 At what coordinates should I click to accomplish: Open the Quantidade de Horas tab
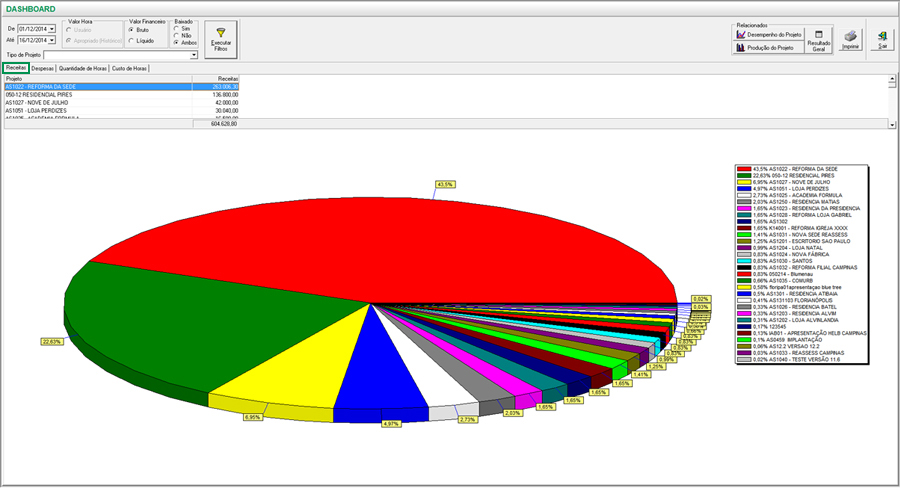tap(83, 68)
